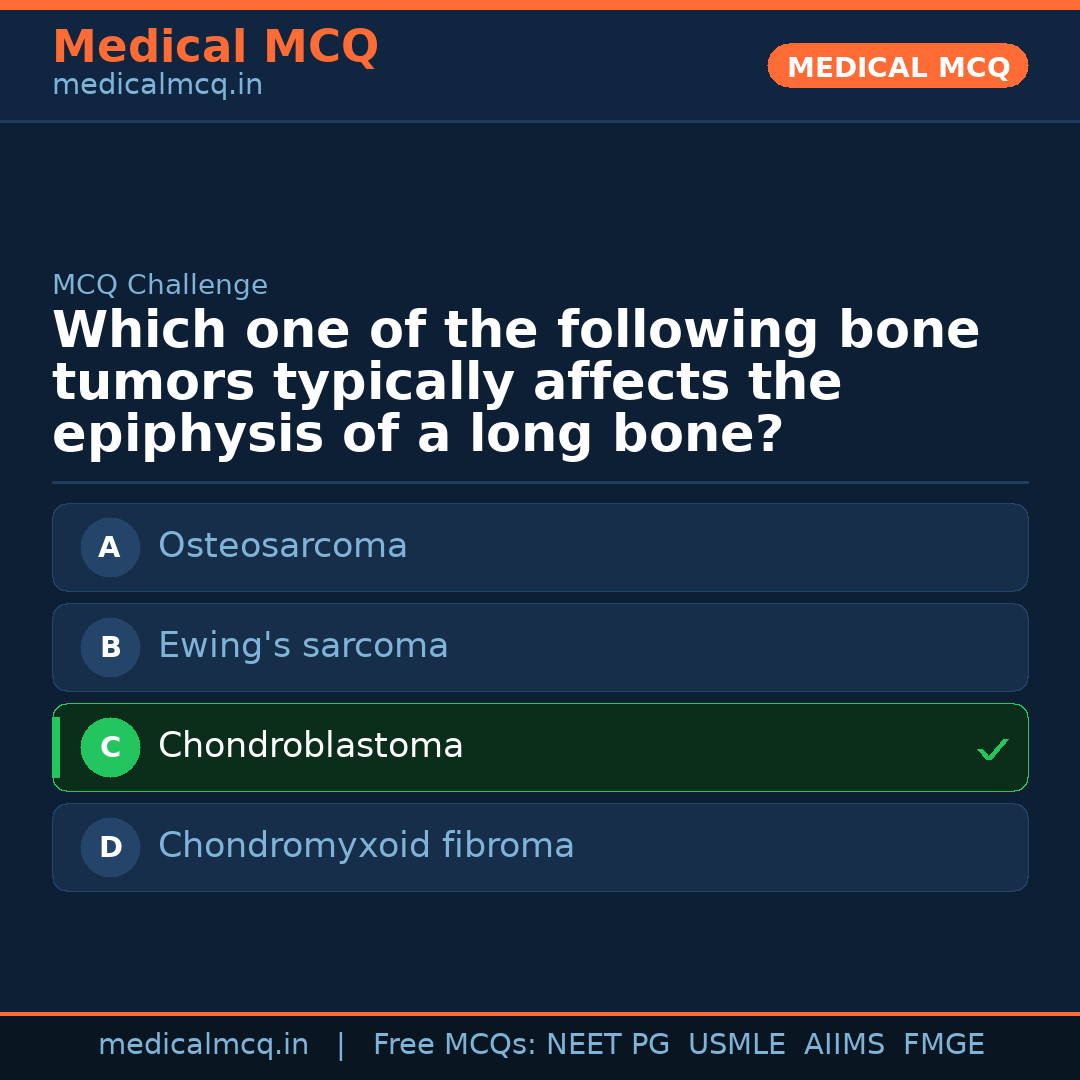This screenshot has width=1080, height=1080.
Task: Click the green checkmark beside Chondroblastoma
Action: pos(992,749)
